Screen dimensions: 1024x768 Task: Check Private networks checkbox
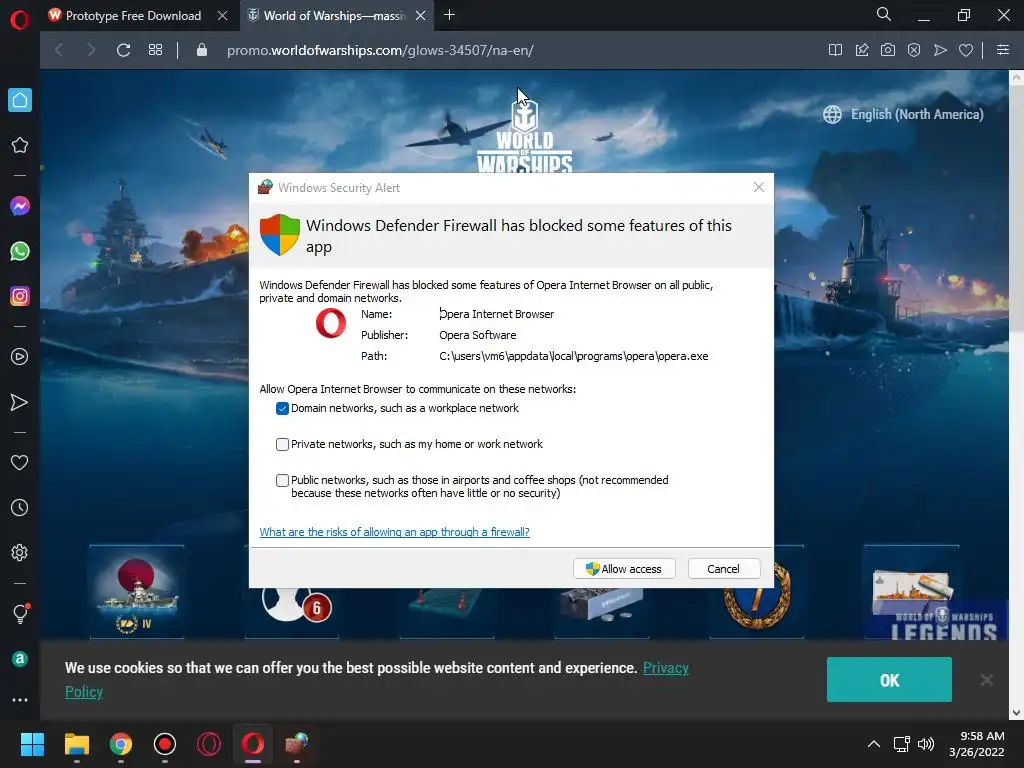pos(282,444)
